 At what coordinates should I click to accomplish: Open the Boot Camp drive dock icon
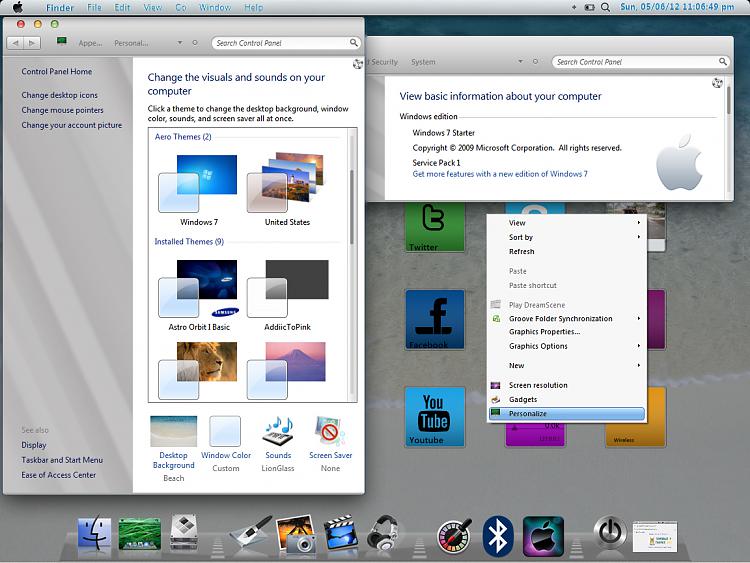[184, 533]
